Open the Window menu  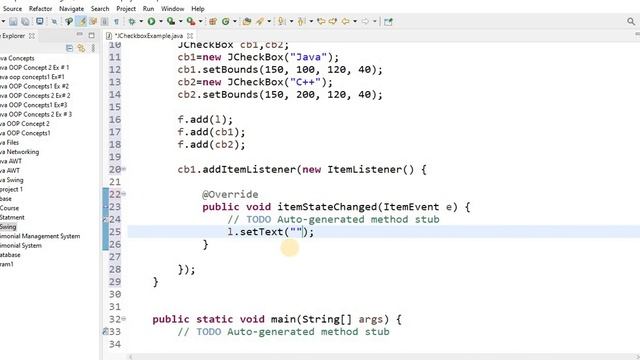(x=172, y=9)
